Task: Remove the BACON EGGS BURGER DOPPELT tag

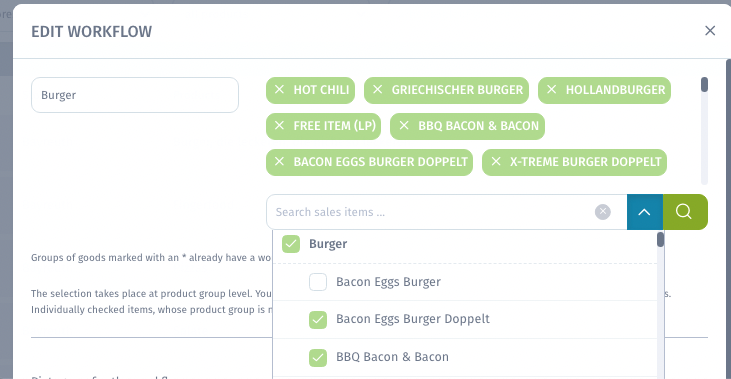Action: click(279, 161)
